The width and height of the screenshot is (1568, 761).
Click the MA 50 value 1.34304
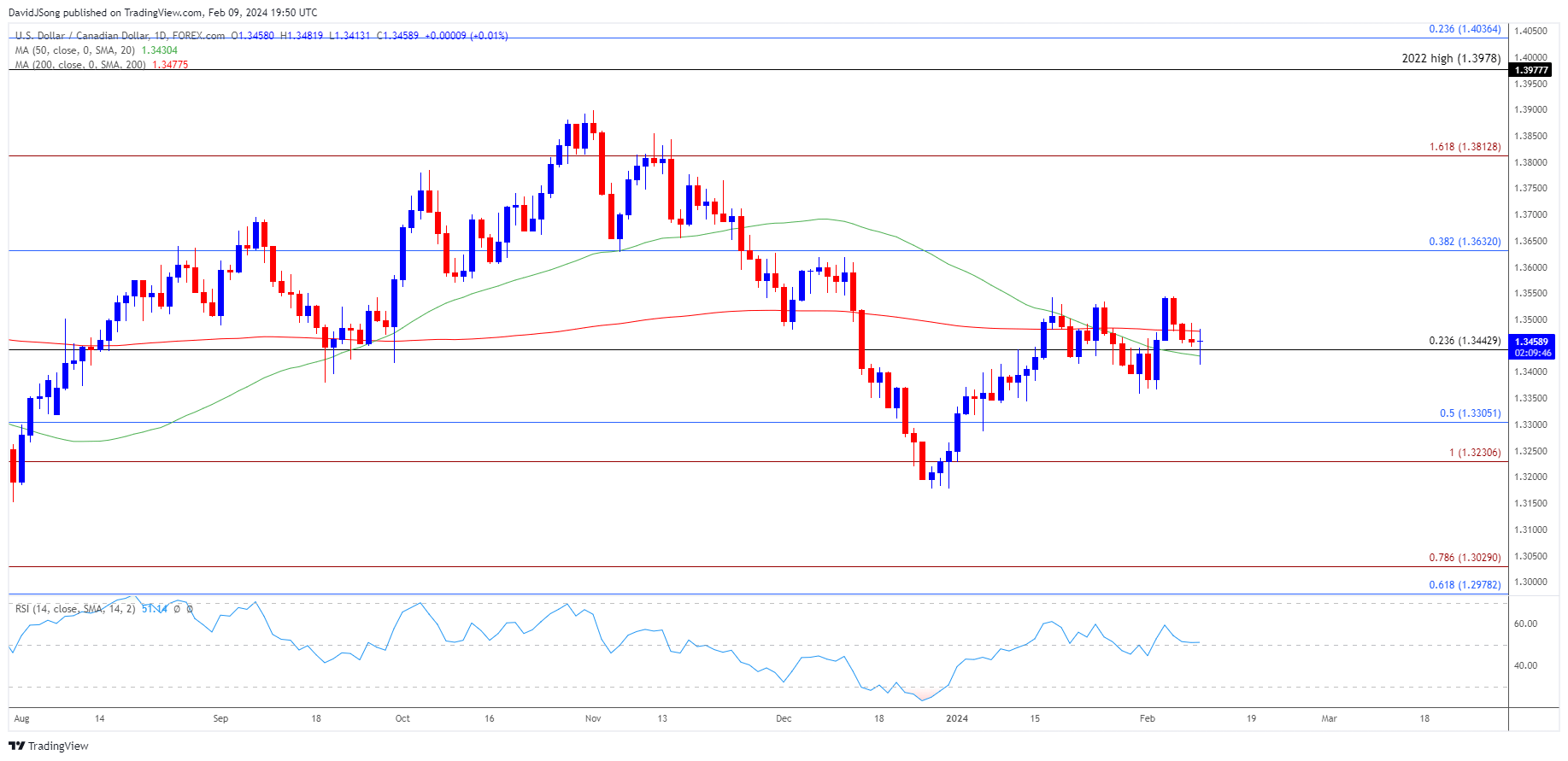point(159,50)
